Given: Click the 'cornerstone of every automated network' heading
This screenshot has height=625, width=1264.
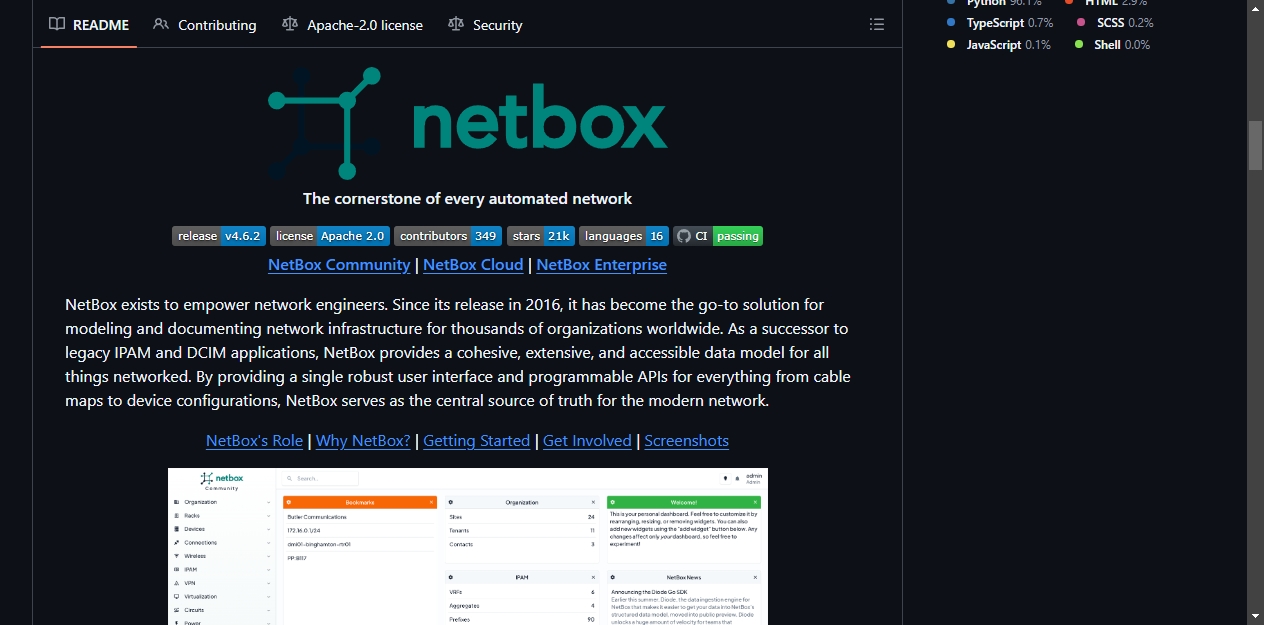Looking at the screenshot, I should [467, 199].
